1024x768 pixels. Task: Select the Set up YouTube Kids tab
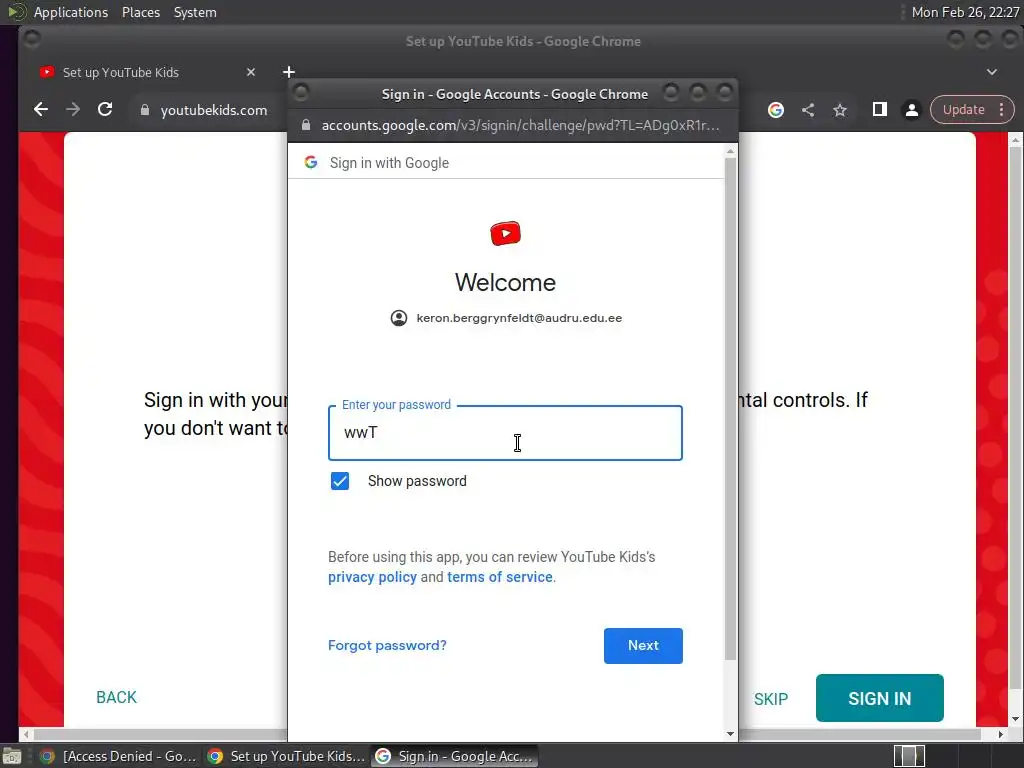coord(147,72)
